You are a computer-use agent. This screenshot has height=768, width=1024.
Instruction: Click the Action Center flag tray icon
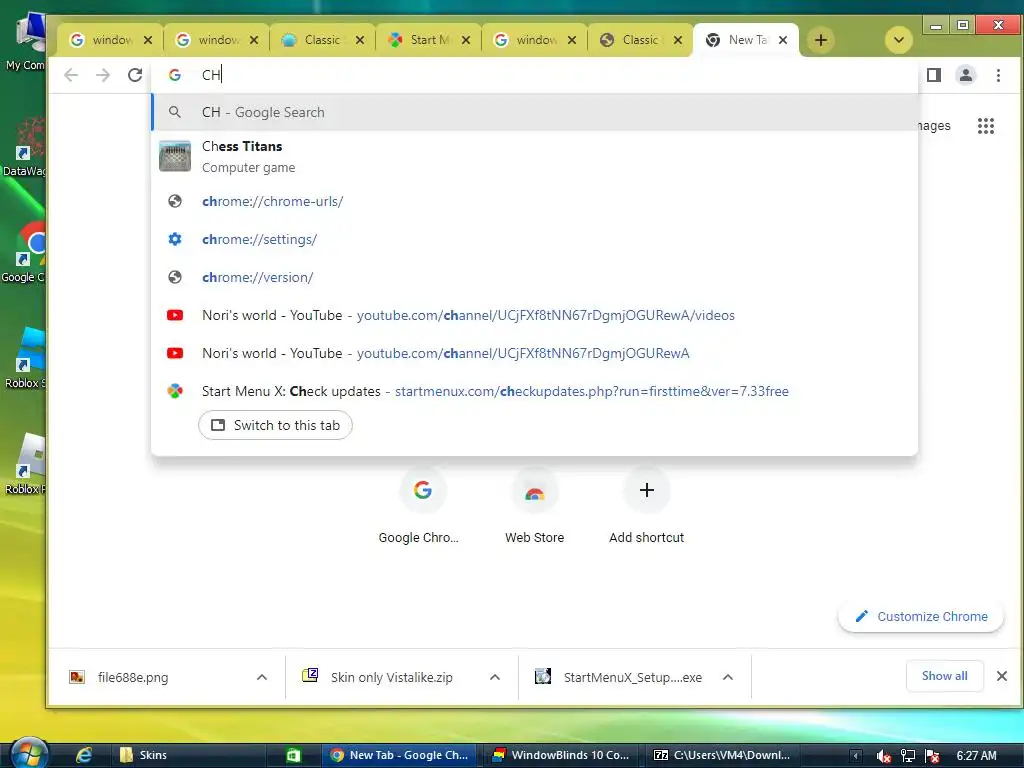tap(932, 756)
